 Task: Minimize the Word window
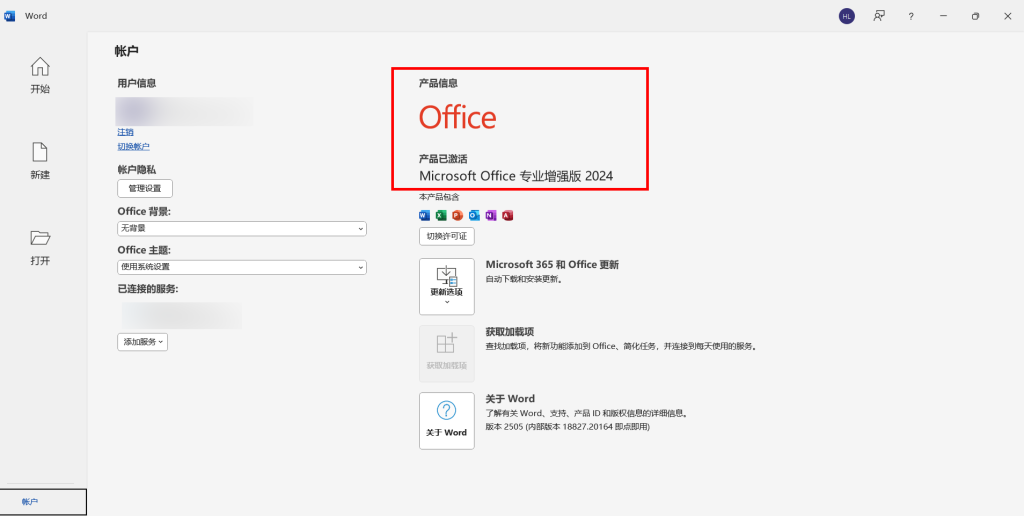coord(943,16)
